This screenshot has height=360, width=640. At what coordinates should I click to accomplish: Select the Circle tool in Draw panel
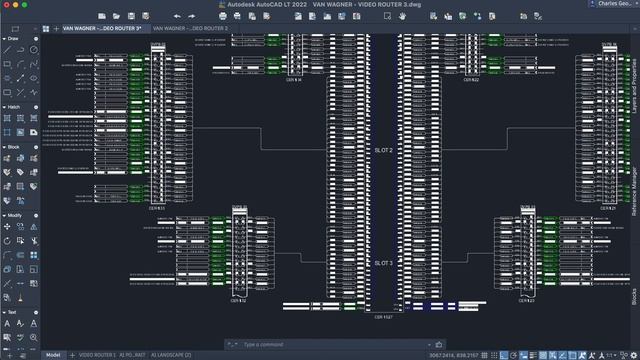point(33,50)
